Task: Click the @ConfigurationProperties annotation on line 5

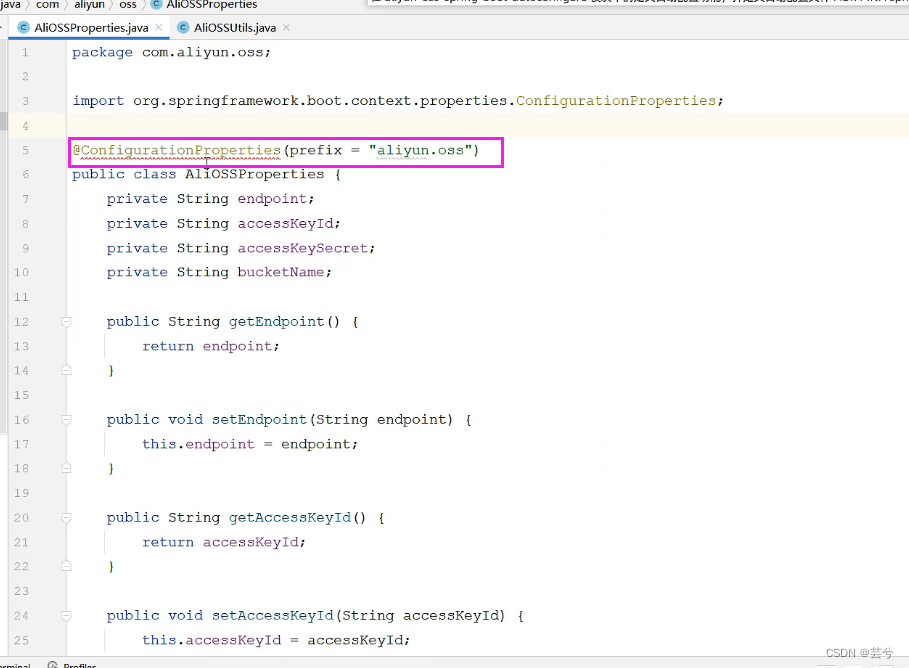Action: click(177, 150)
